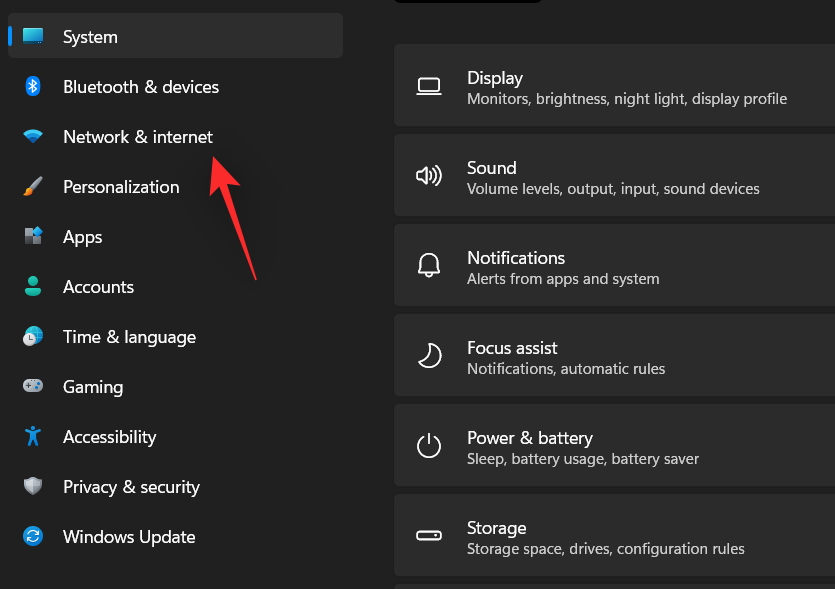835x589 pixels.
Task: Click the Privacy & security shield icon
Action: pos(32,487)
